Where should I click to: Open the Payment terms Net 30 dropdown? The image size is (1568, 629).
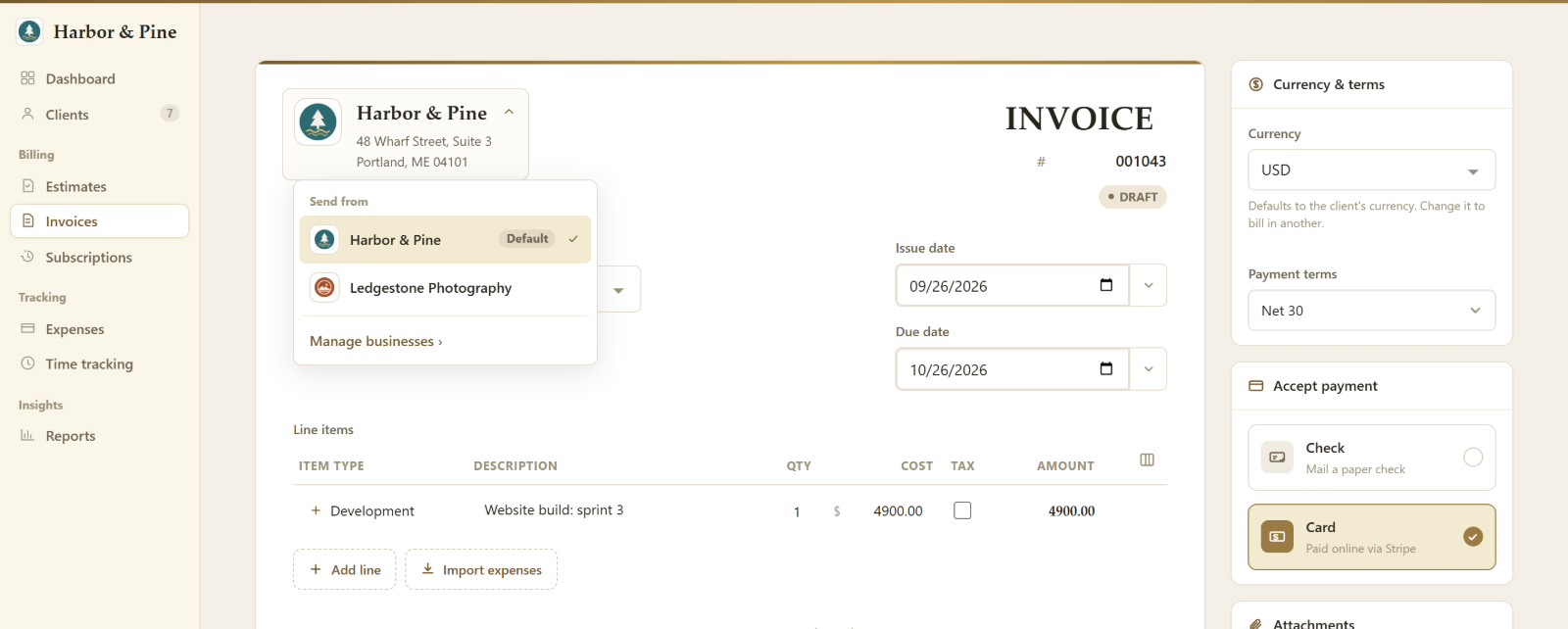tap(1372, 311)
